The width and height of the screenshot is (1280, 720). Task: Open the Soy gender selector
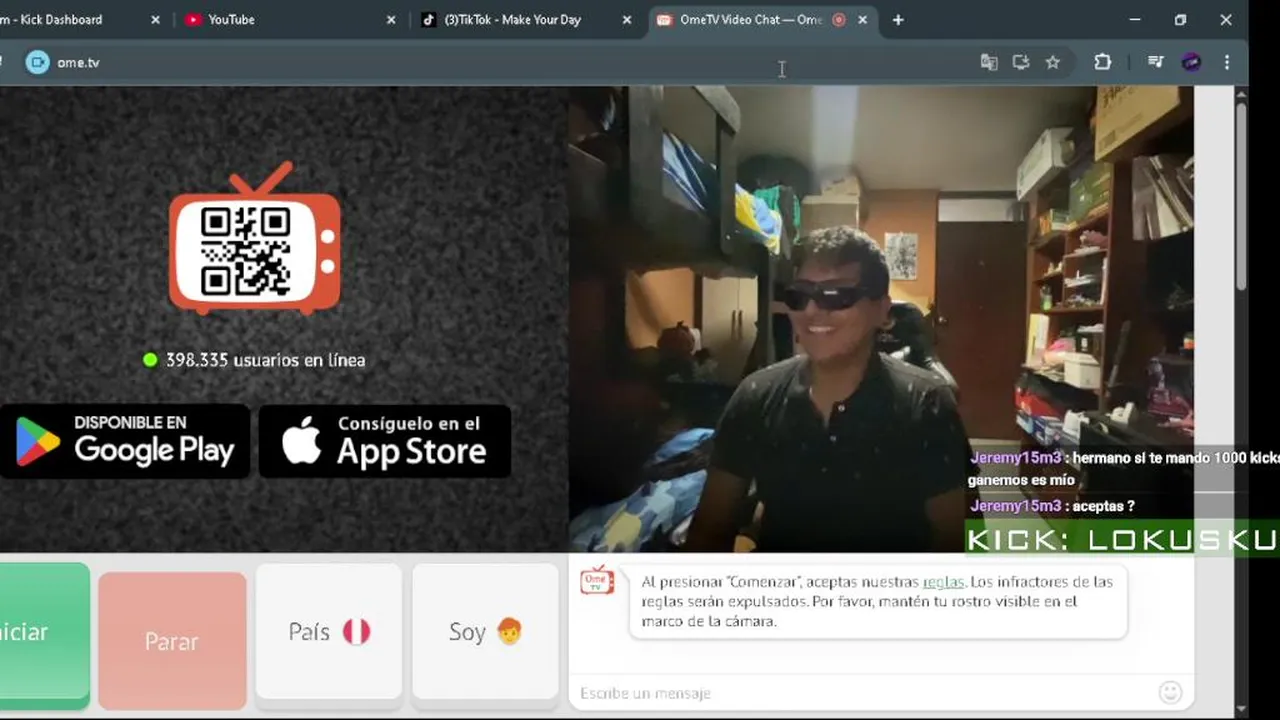pyautogui.click(x=485, y=632)
